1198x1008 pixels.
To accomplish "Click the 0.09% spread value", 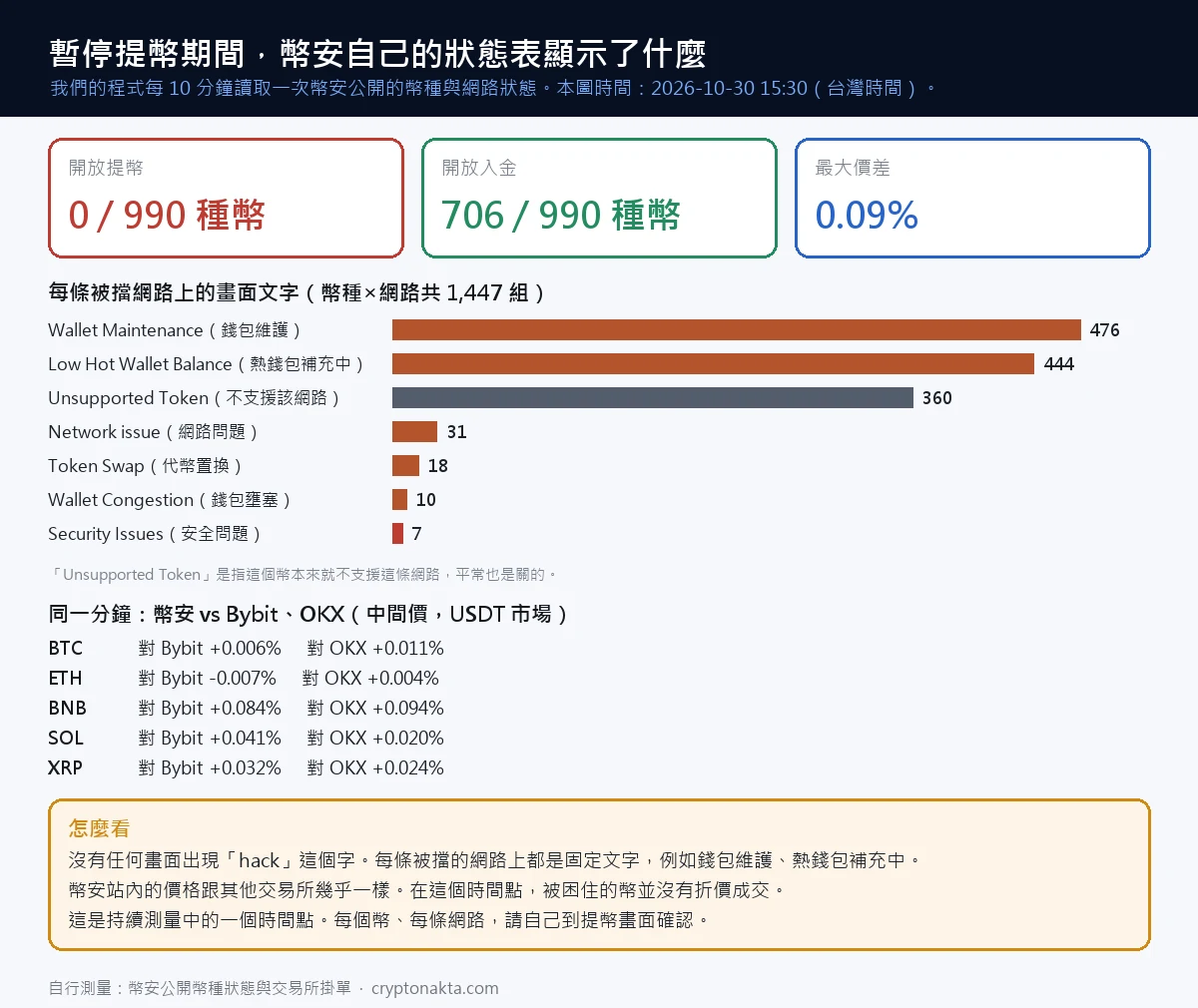I will pyautogui.click(x=867, y=216).
